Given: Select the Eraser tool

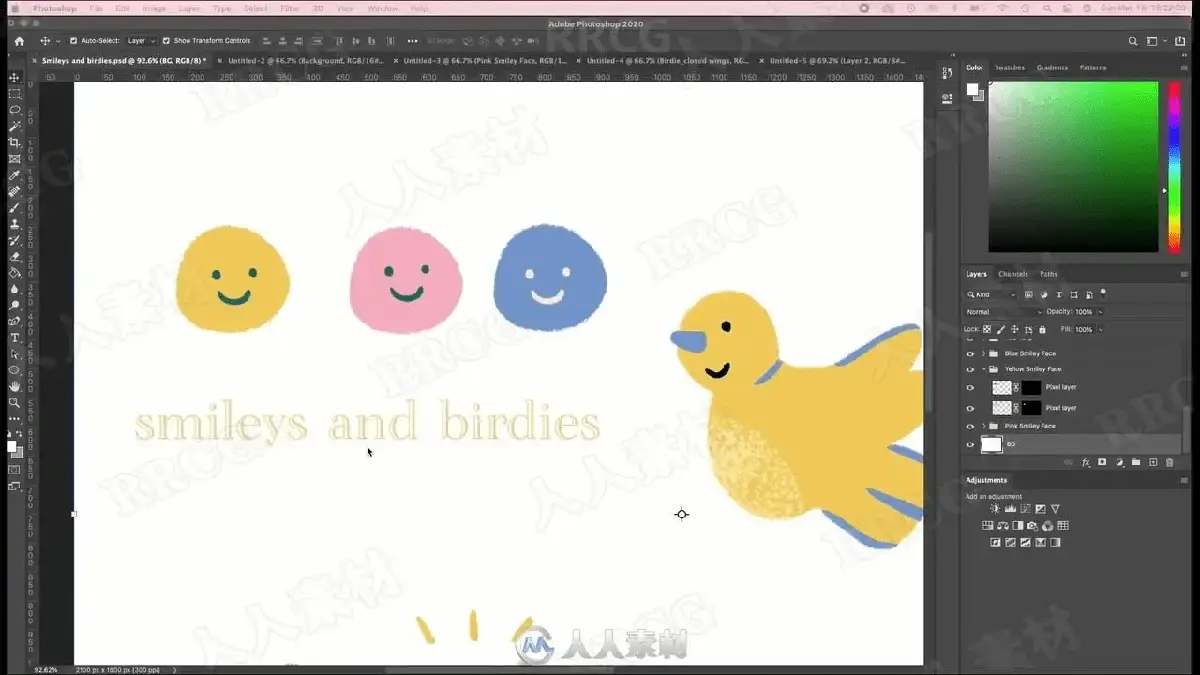Looking at the screenshot, I should point(14,257).
